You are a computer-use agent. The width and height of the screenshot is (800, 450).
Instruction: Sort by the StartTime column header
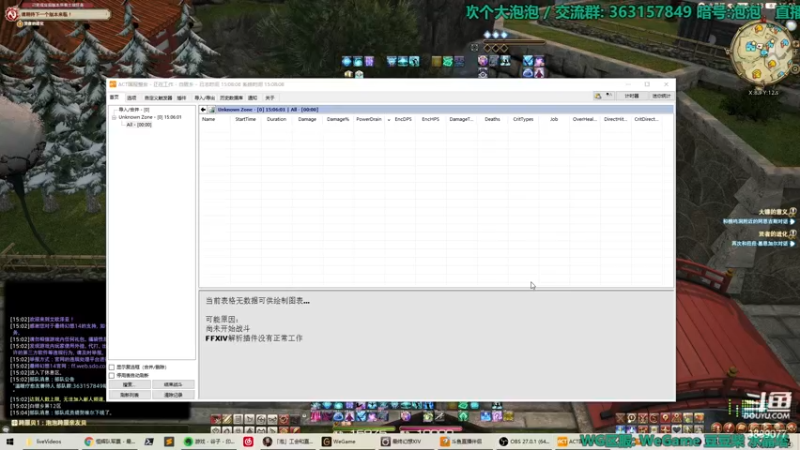click(x=245, y=119)
